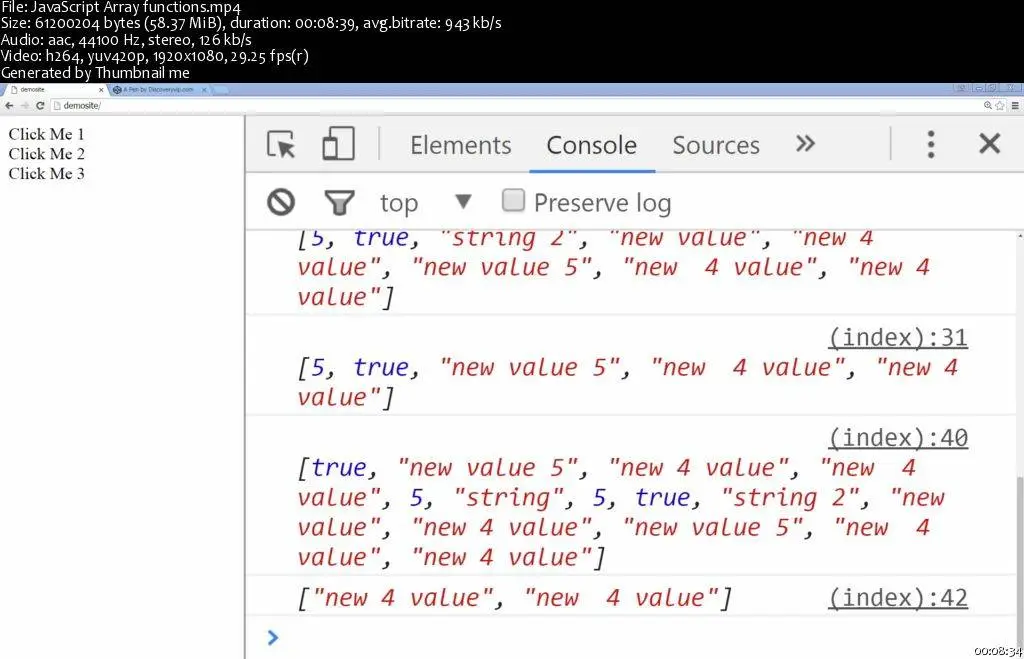Image resolution: width=1024 pixels, height=659 pixels.
Task: Open DevTools three-dot customize menu
Action: click(931, 144)
